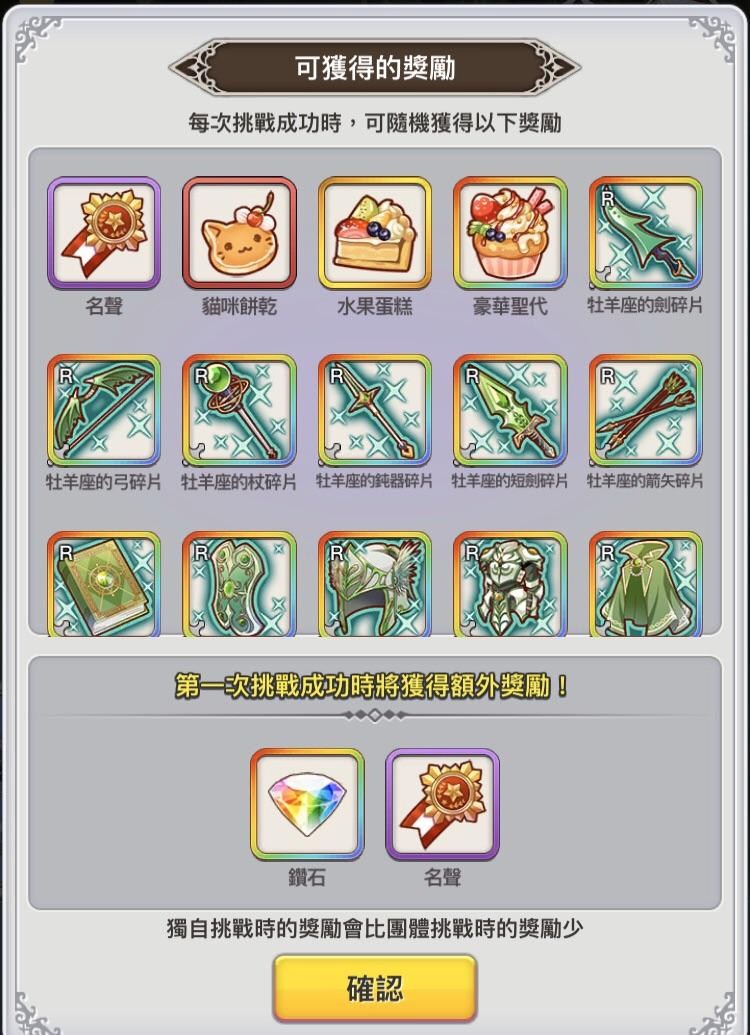Screen dimensions: 750x1035
Task: Tap the 可獲得的獎勵 title banner
Action: tap(375, 67)
